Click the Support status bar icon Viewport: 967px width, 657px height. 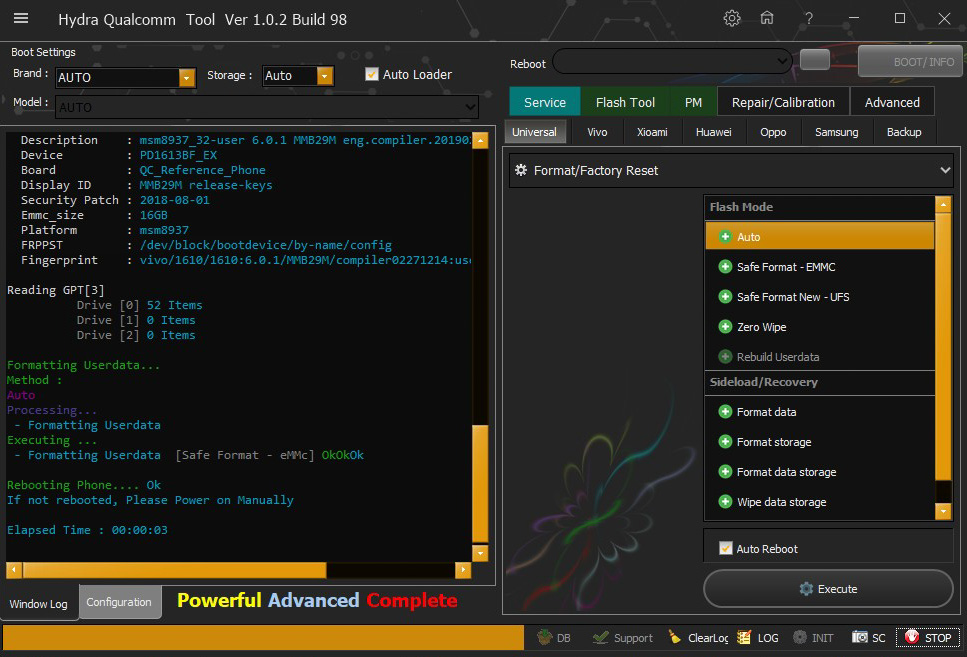[x=621, y=637]
